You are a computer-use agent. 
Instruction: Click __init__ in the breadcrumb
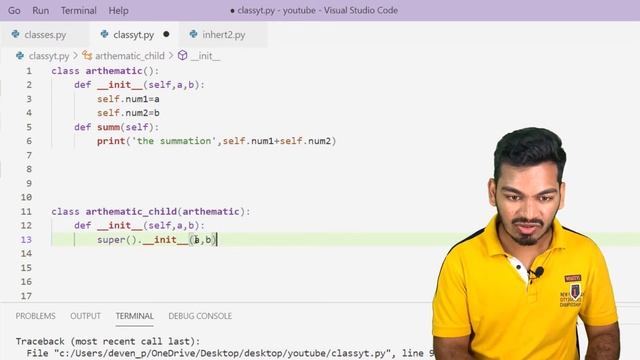coord(205,56)
